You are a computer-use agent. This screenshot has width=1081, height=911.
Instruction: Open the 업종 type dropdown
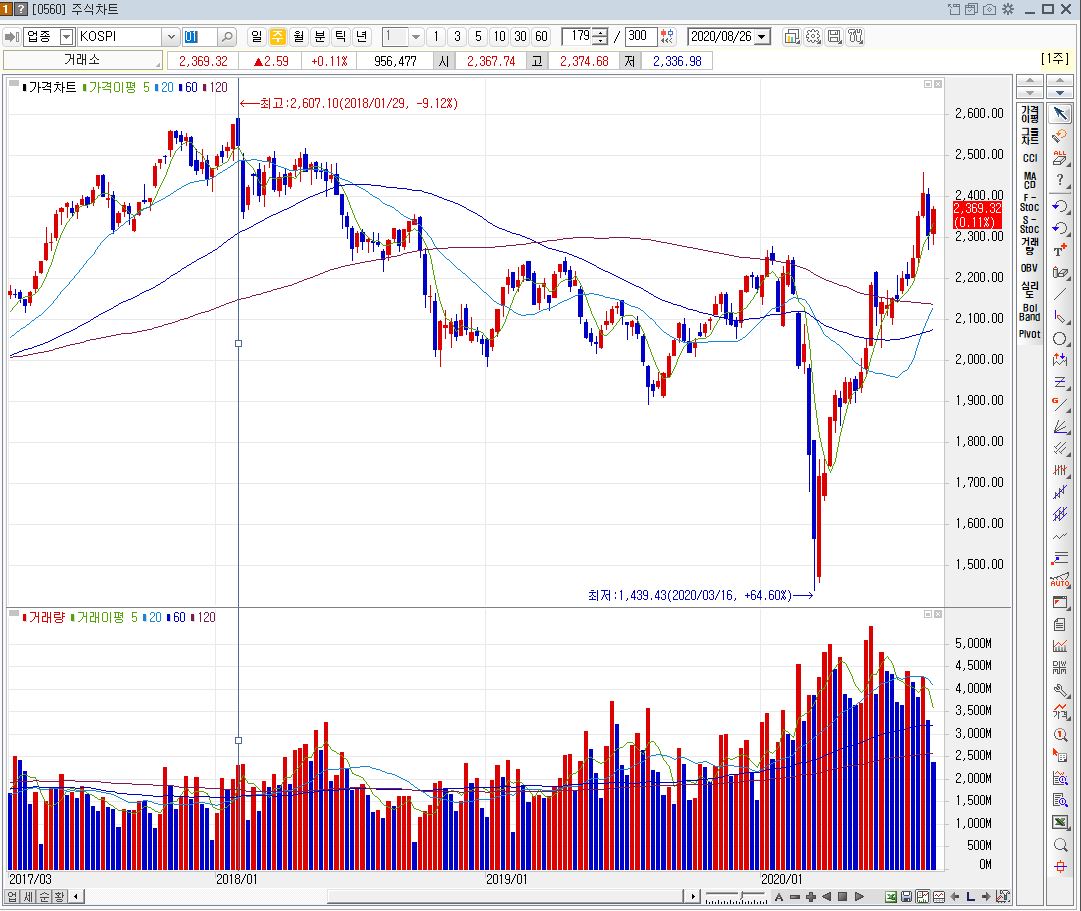click(x=67, y=37)
